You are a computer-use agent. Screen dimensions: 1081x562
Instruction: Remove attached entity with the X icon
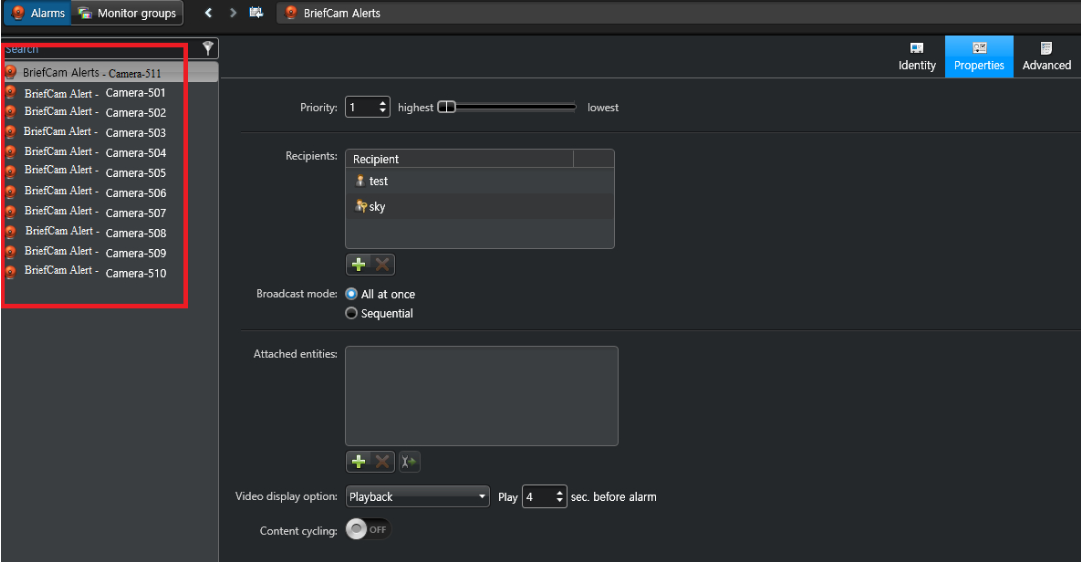382,461
